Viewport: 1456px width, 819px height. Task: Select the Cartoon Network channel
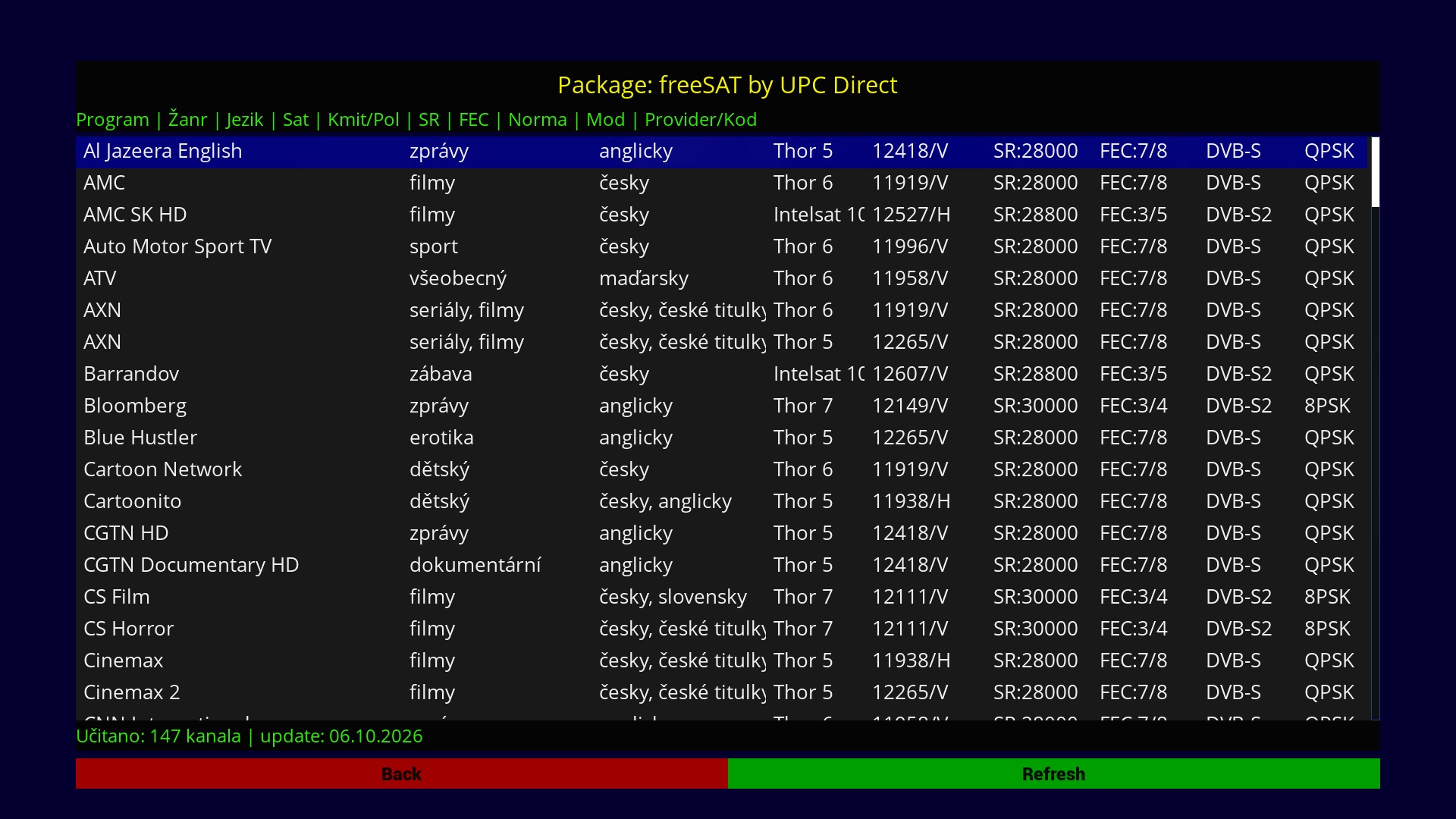pyautogui.click(x=721, y=469)
